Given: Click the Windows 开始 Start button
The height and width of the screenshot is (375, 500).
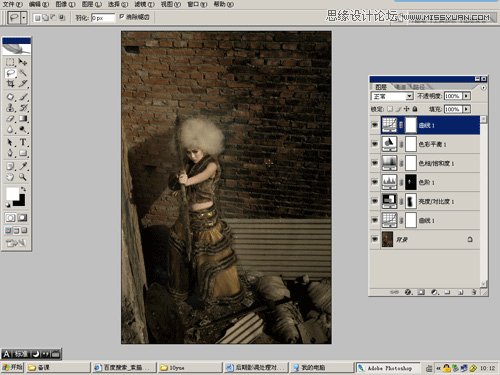Looking at the screenshot, I should pos(12,367).
